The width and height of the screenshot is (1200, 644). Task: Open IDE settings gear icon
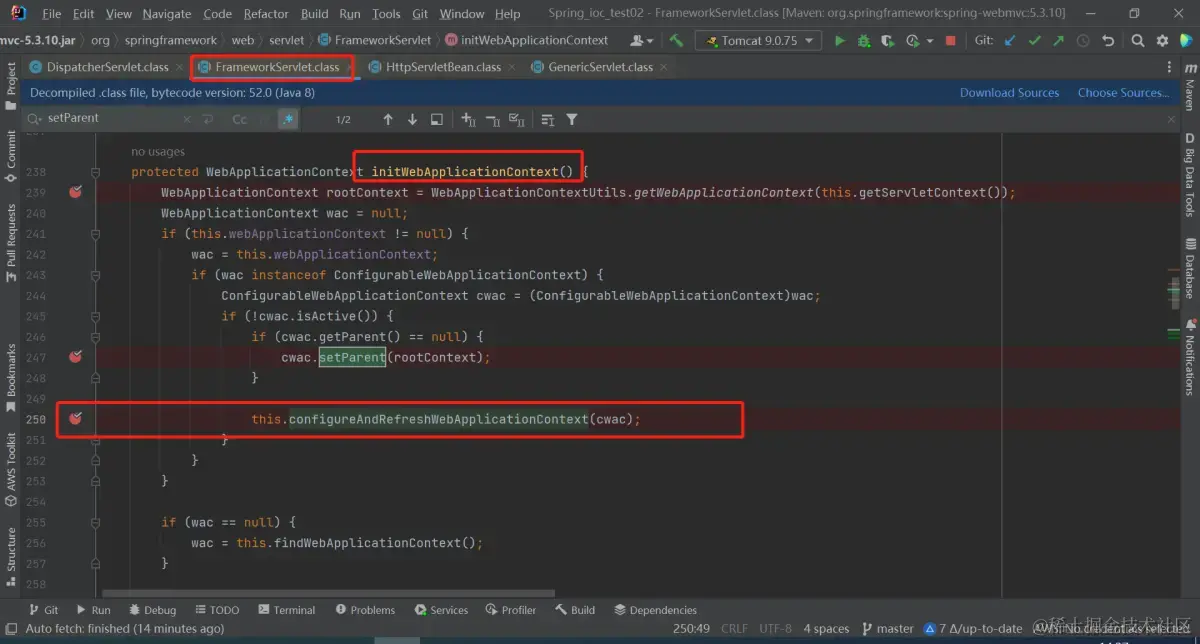pos(1162,41)
